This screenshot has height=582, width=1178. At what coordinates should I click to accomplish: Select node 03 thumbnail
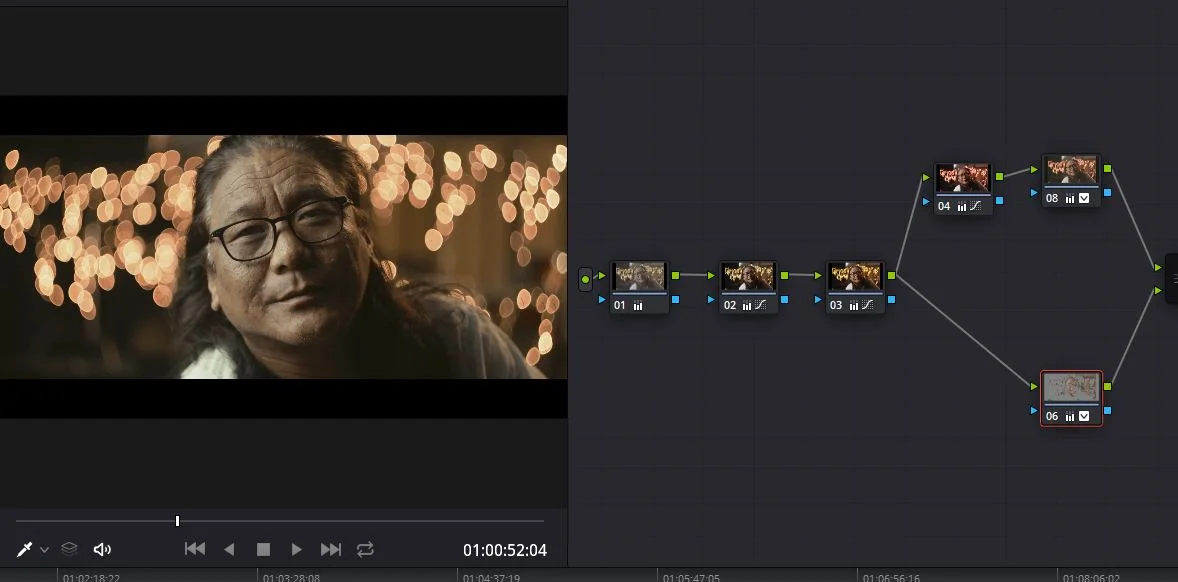tap(856, 277)
